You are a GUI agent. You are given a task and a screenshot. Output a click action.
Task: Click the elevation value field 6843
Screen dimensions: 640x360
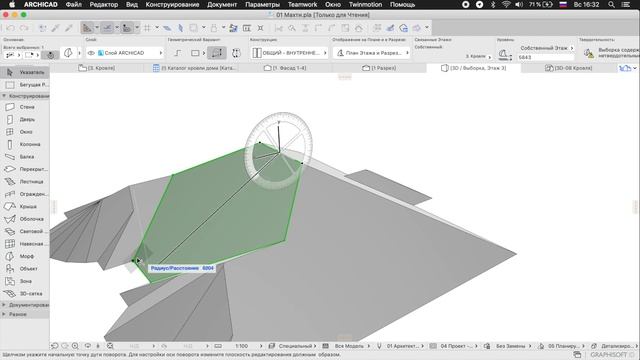(x=546, y=58)
